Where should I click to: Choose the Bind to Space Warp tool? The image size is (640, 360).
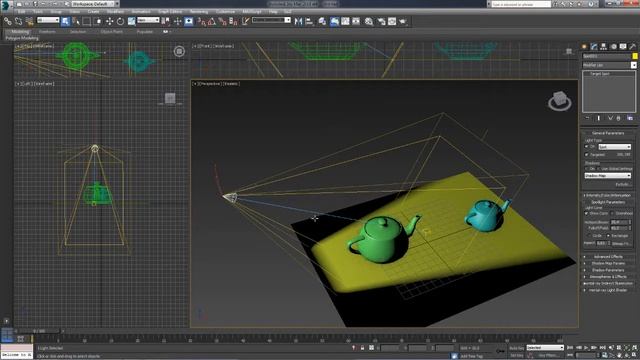click(x=29, y=21)
